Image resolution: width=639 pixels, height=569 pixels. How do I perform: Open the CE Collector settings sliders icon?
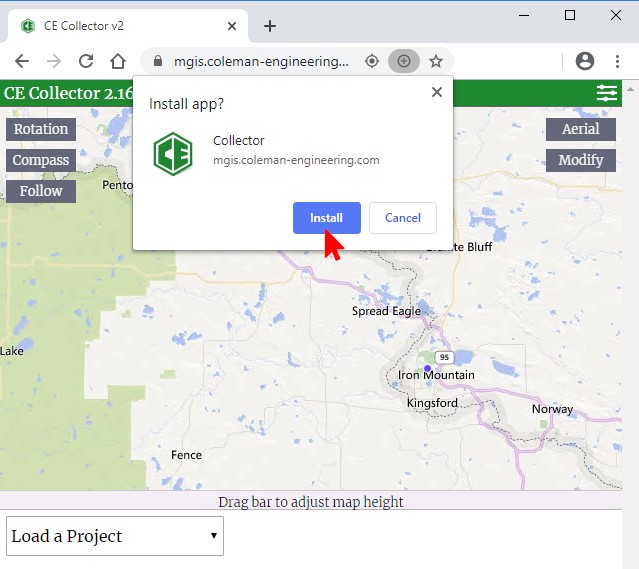607,93
